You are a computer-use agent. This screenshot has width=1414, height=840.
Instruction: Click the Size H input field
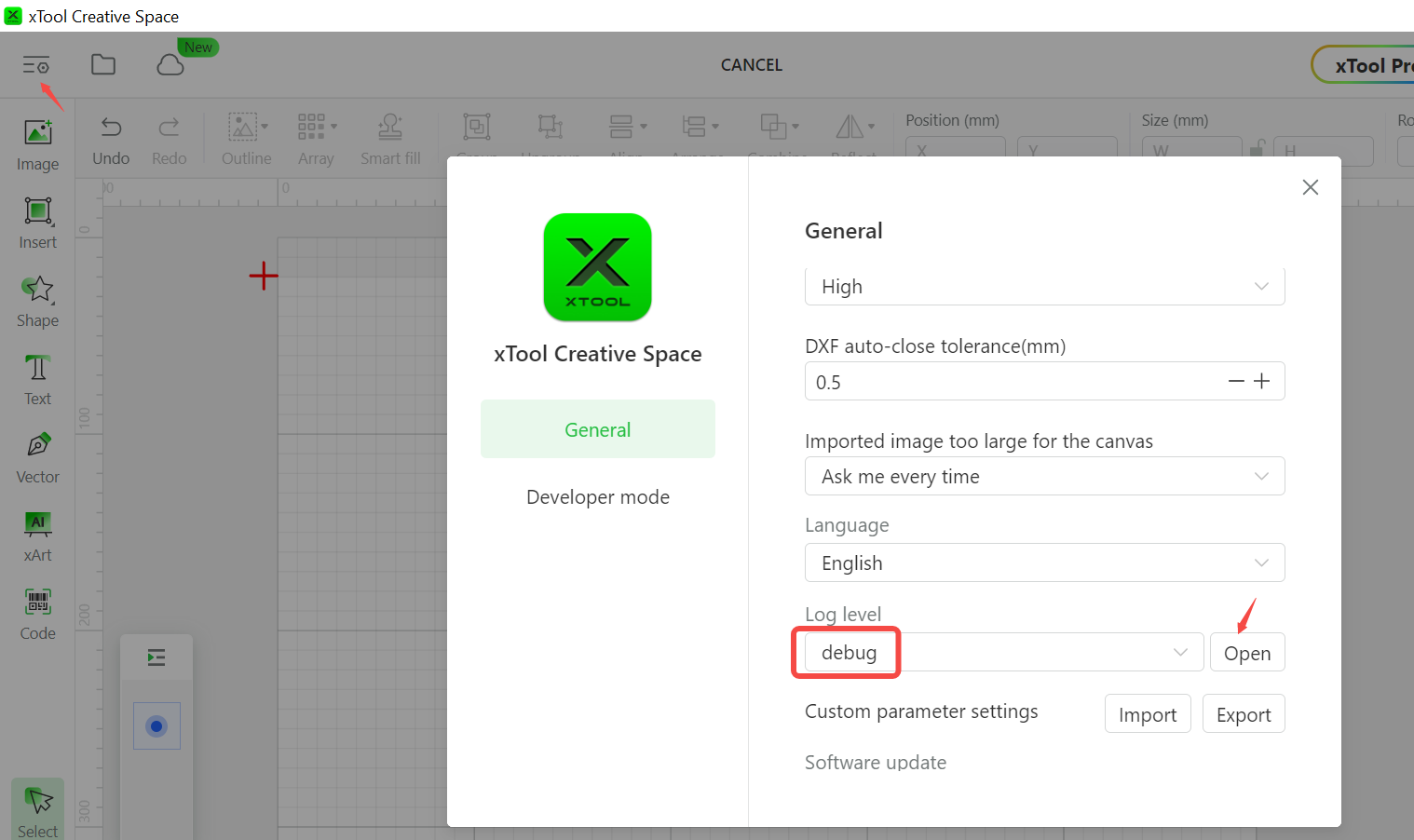click(x=1324, y=149)
